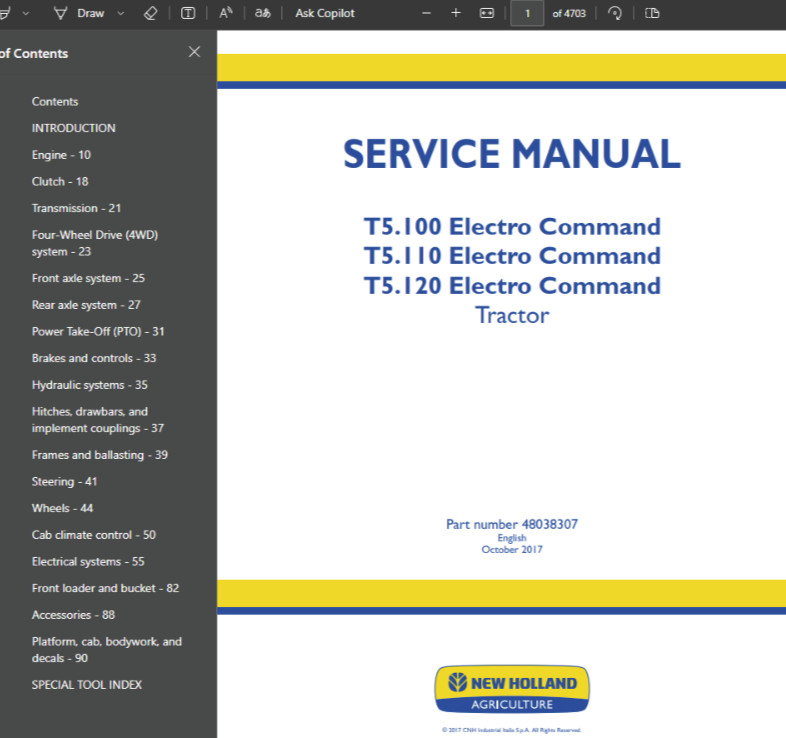Select Transmission - 21 in contents
Screen dimensions: 786x738
click(76, 208)
